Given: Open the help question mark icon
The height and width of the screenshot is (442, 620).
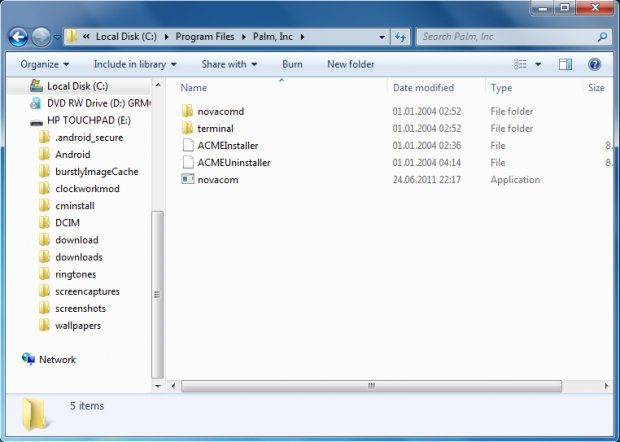Looking at the screenshot, I should [x=594, y=64].
